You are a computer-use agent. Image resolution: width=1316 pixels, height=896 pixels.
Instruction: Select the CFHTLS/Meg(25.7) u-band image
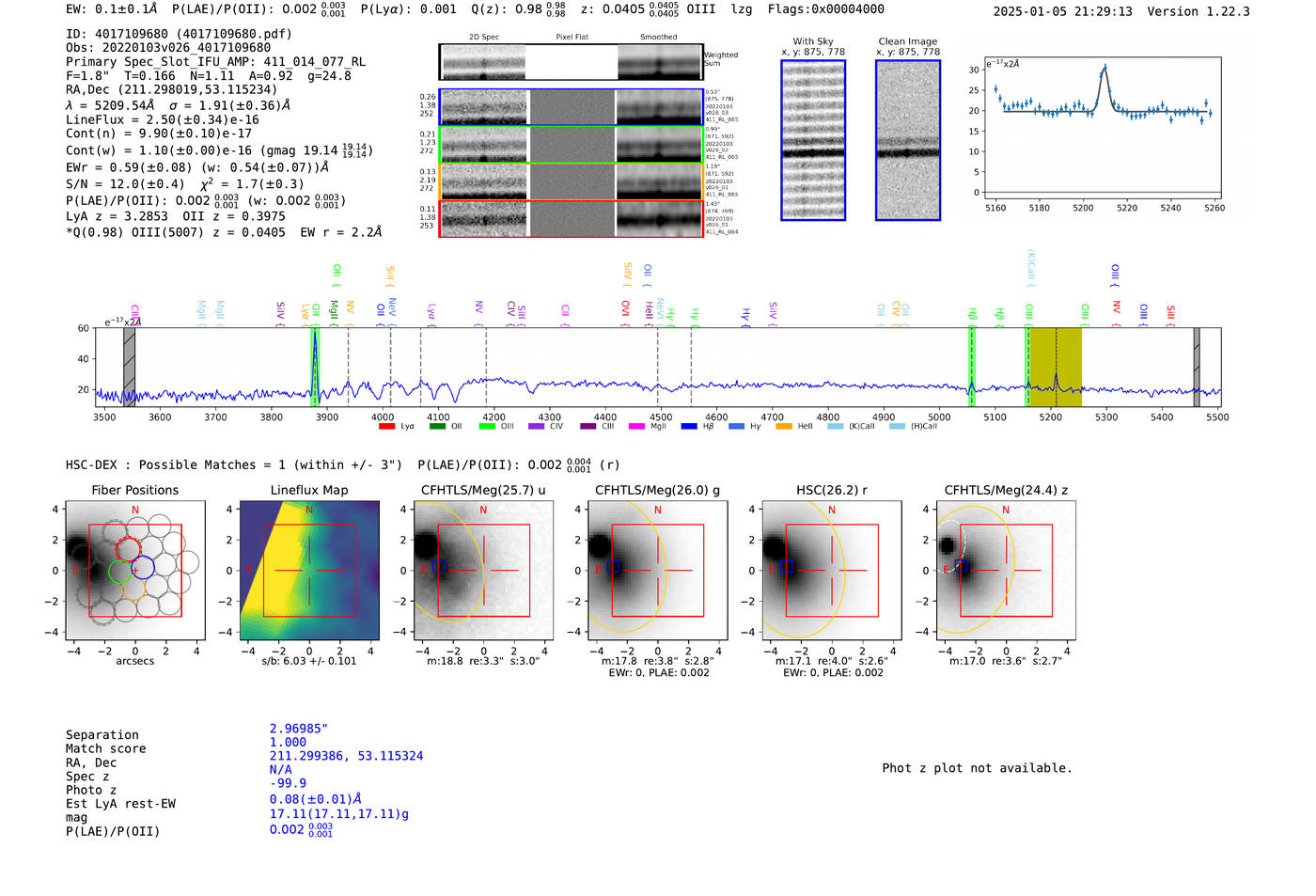pyautogui.click(x=483, y=571)
